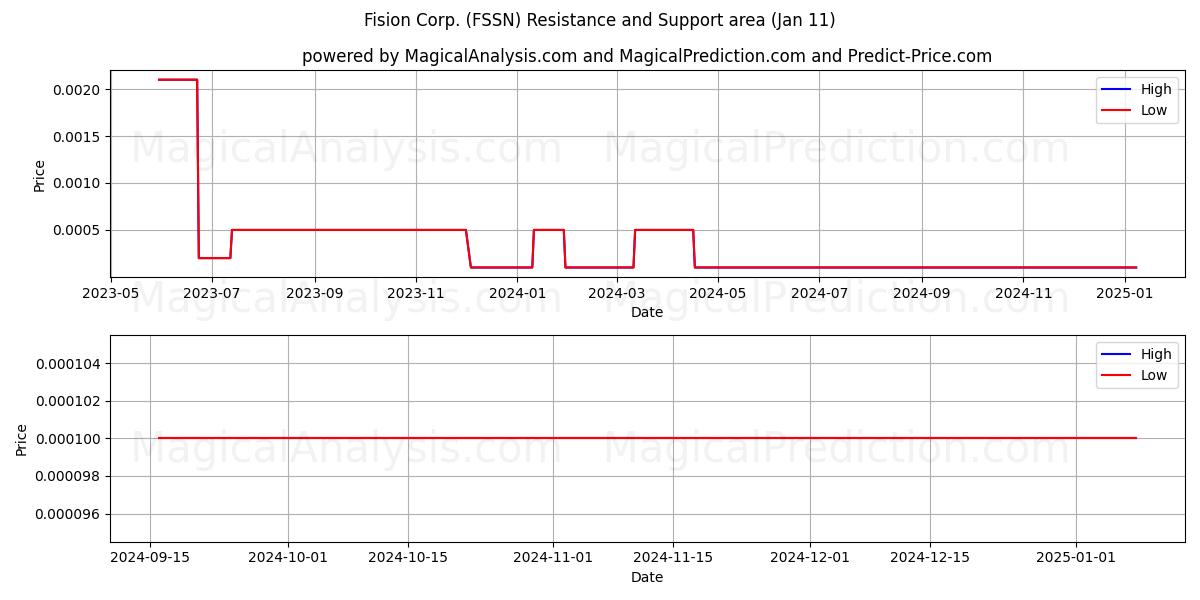Click the 2024-01 x-axis label
Image resolution: width=1200 pixels, height=600 pixels.
[517, 294]
